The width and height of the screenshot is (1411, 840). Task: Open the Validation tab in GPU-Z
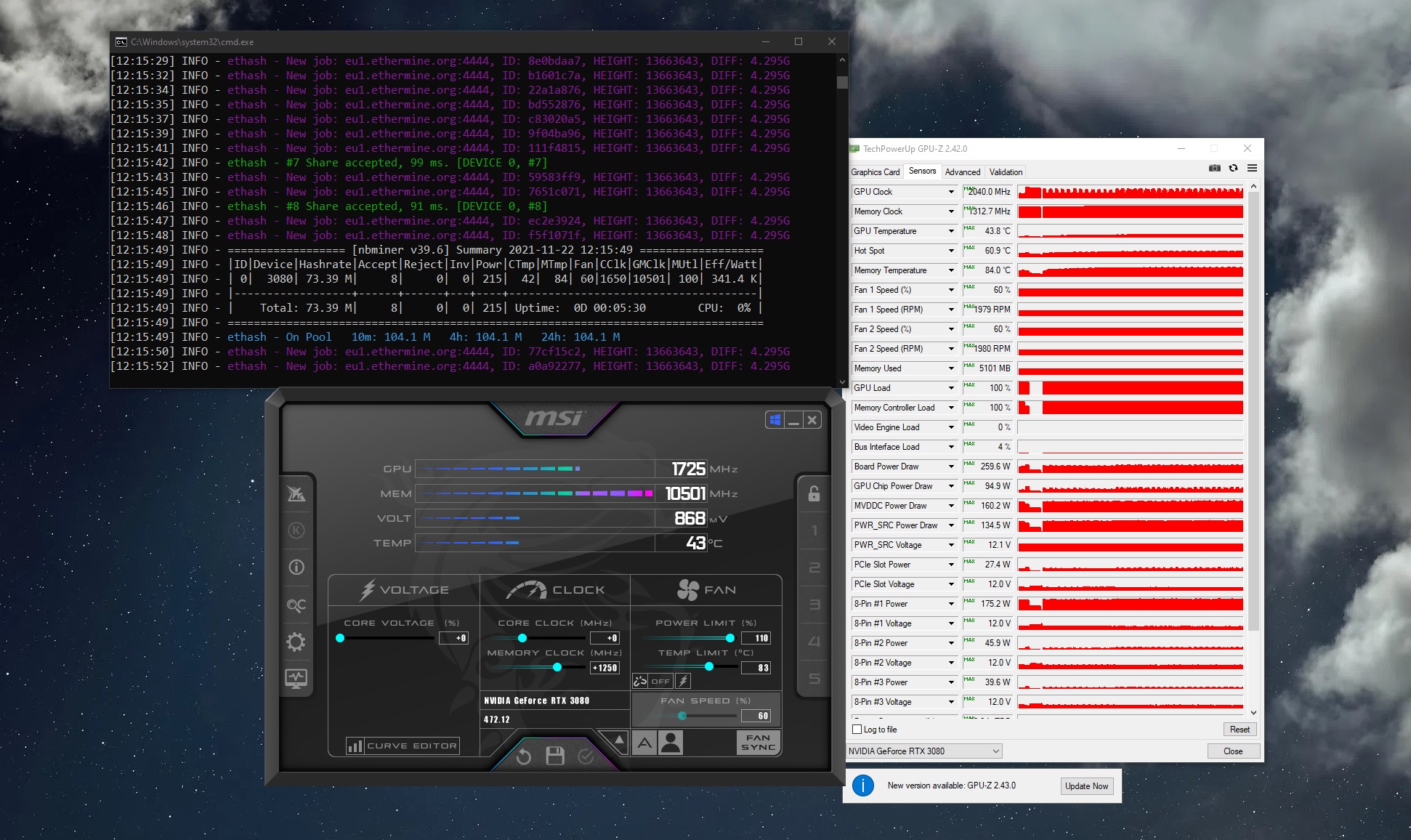coord(1006,172)
